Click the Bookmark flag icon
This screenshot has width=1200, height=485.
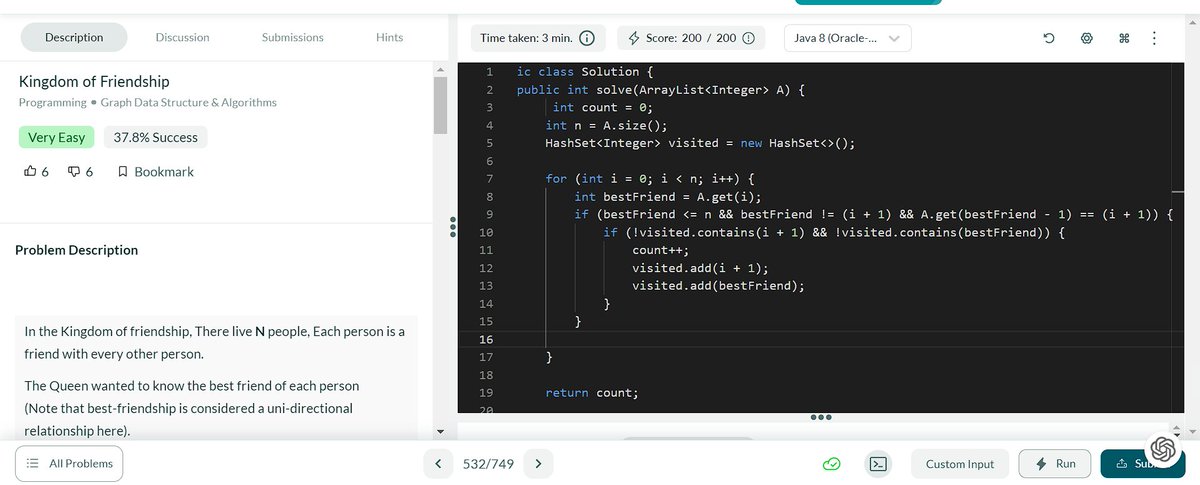coord(122,172)
